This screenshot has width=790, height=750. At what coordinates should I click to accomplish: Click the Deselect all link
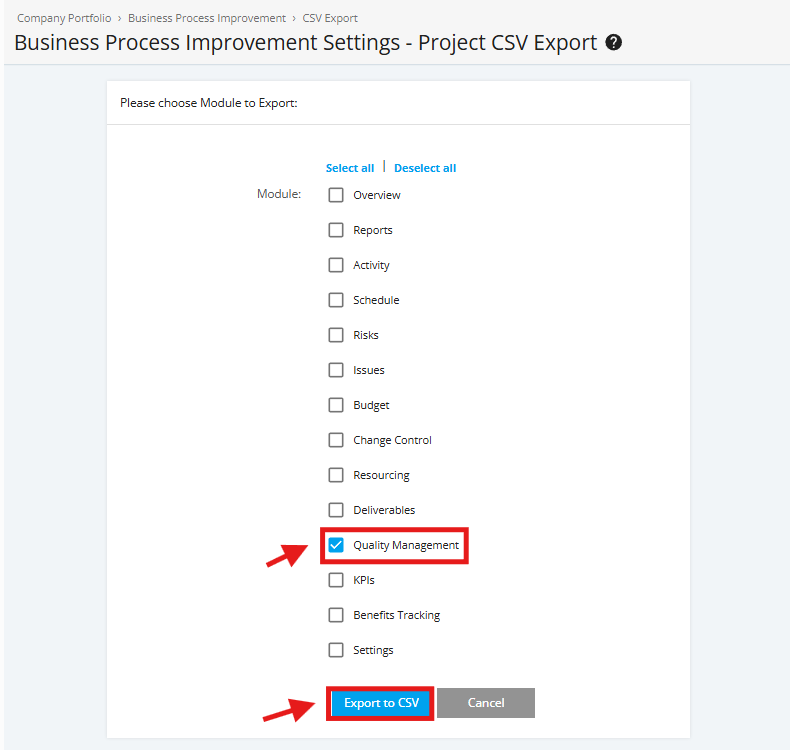tap(425, 168)
